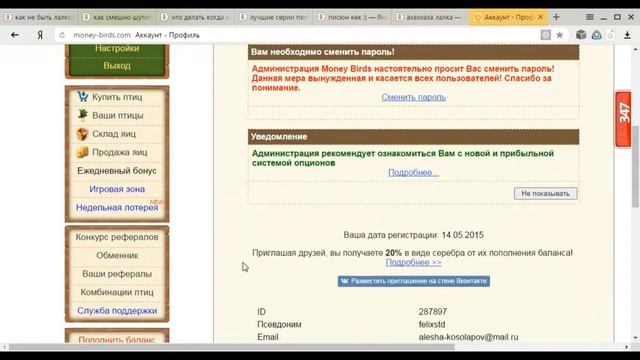Open Yandex home via the Я icon

(40, 35)
